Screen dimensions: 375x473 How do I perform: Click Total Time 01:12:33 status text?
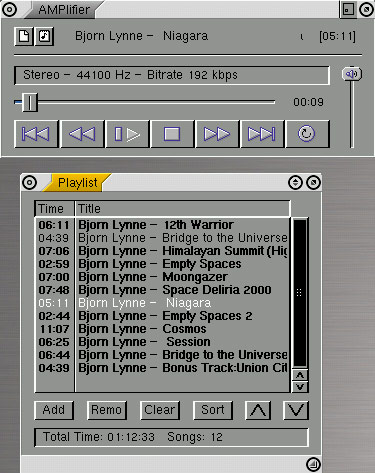pos(99,437)
